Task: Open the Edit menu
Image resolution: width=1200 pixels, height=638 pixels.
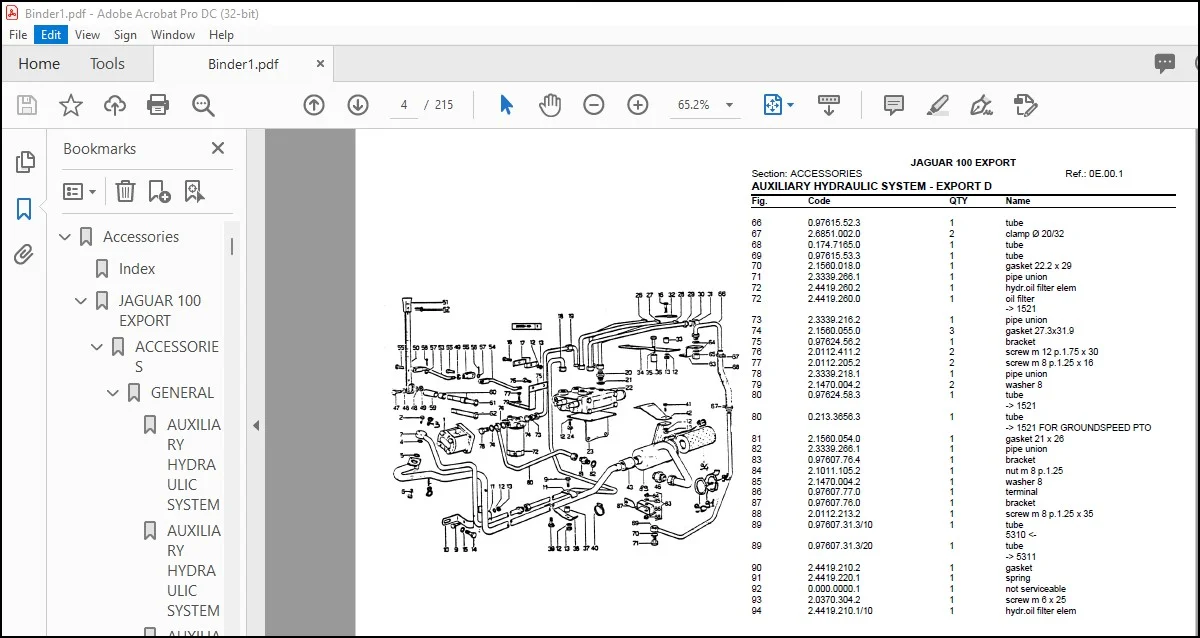Action: 51,34
